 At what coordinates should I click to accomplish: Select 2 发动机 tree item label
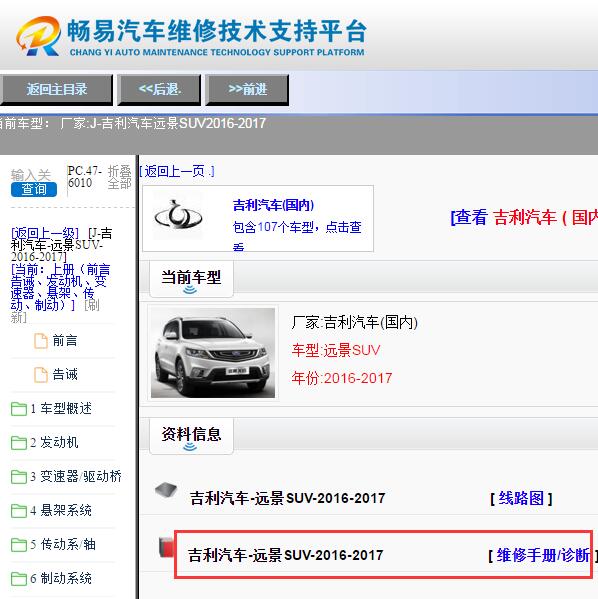[54, 442]
